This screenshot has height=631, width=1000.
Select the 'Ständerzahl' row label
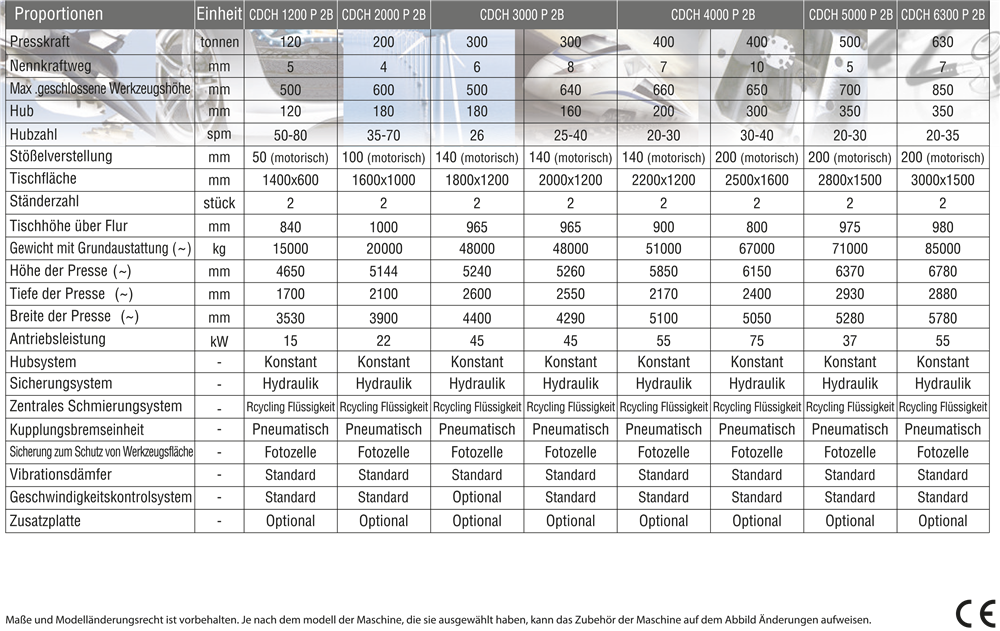click(x=44, y=202)
